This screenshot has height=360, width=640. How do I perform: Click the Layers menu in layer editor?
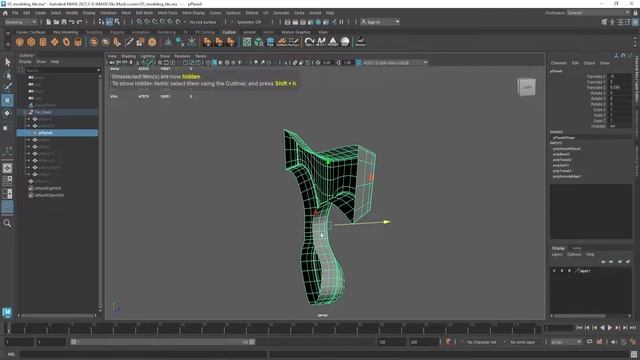557,254
